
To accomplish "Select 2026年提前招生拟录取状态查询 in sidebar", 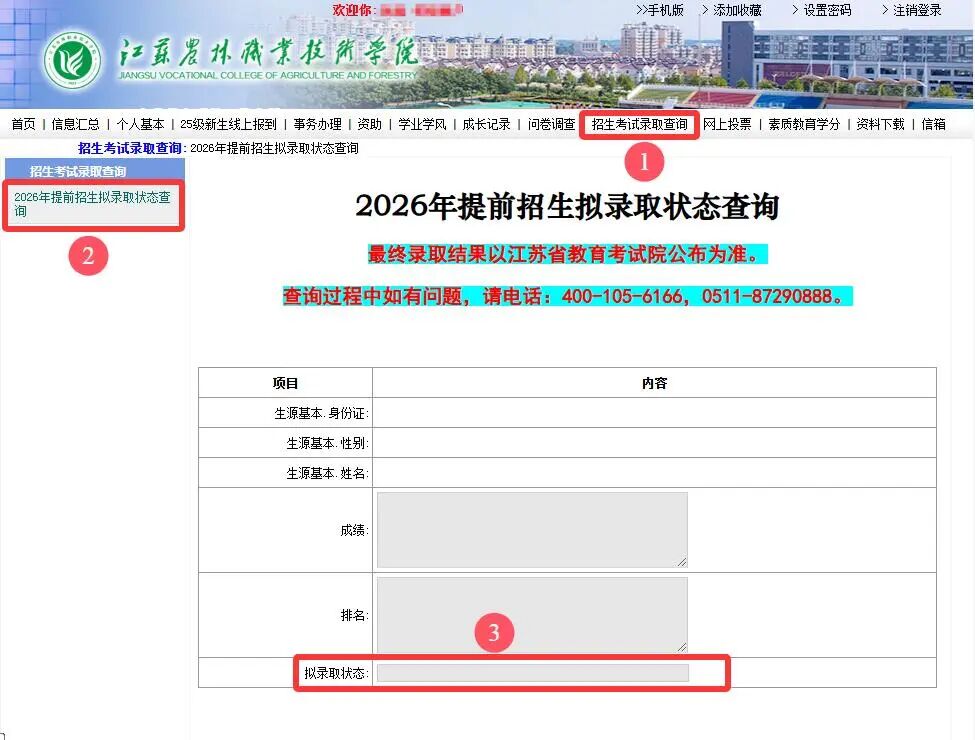I will click(91, 204).
